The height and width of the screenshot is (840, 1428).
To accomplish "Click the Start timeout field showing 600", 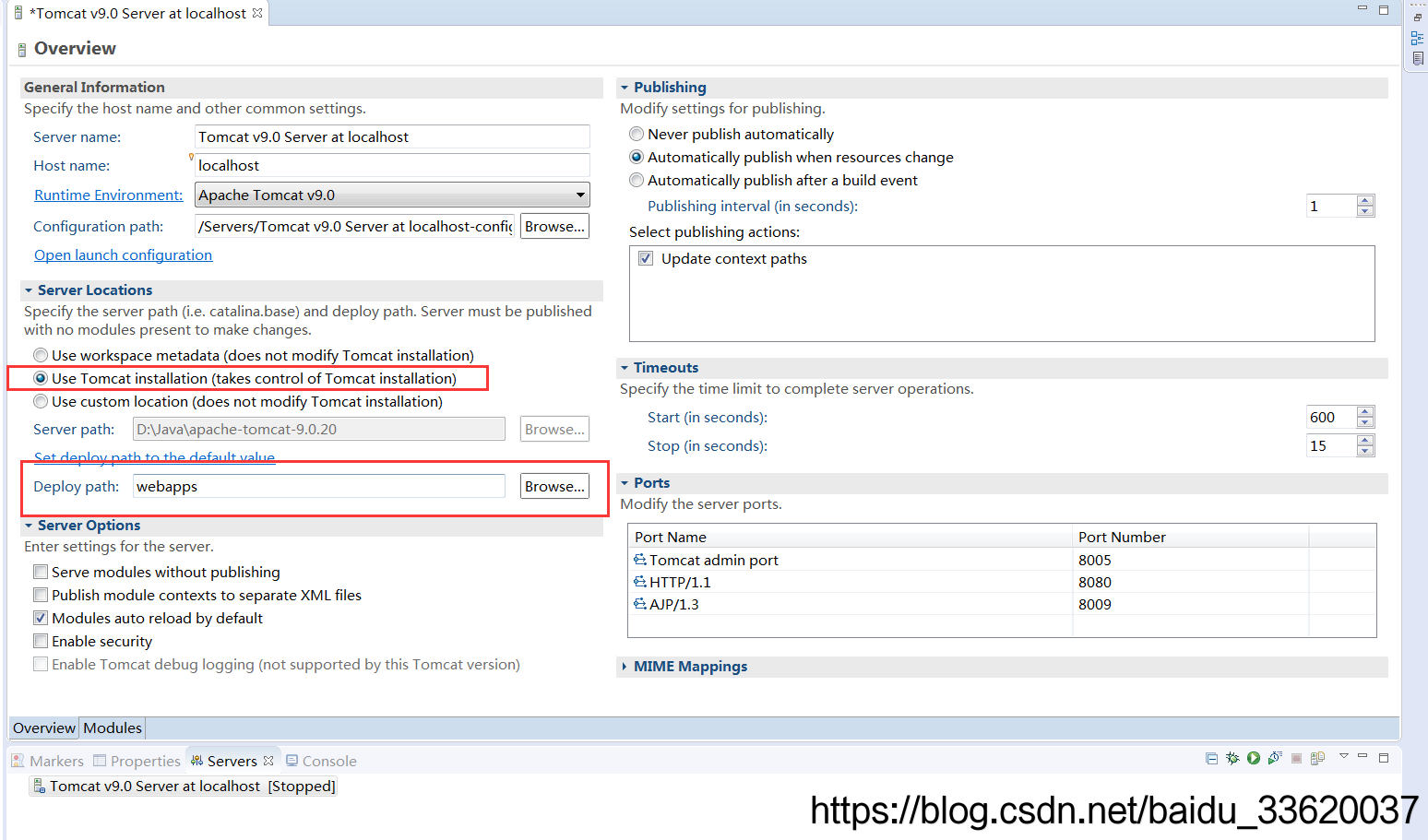I will [1330, 417].
